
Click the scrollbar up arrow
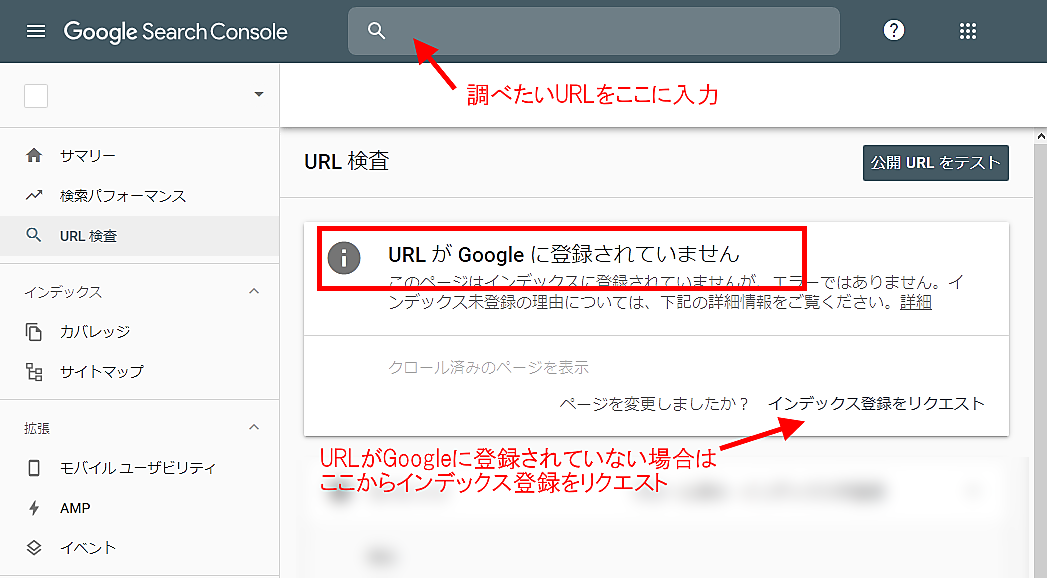click(x=1040, y=136)
